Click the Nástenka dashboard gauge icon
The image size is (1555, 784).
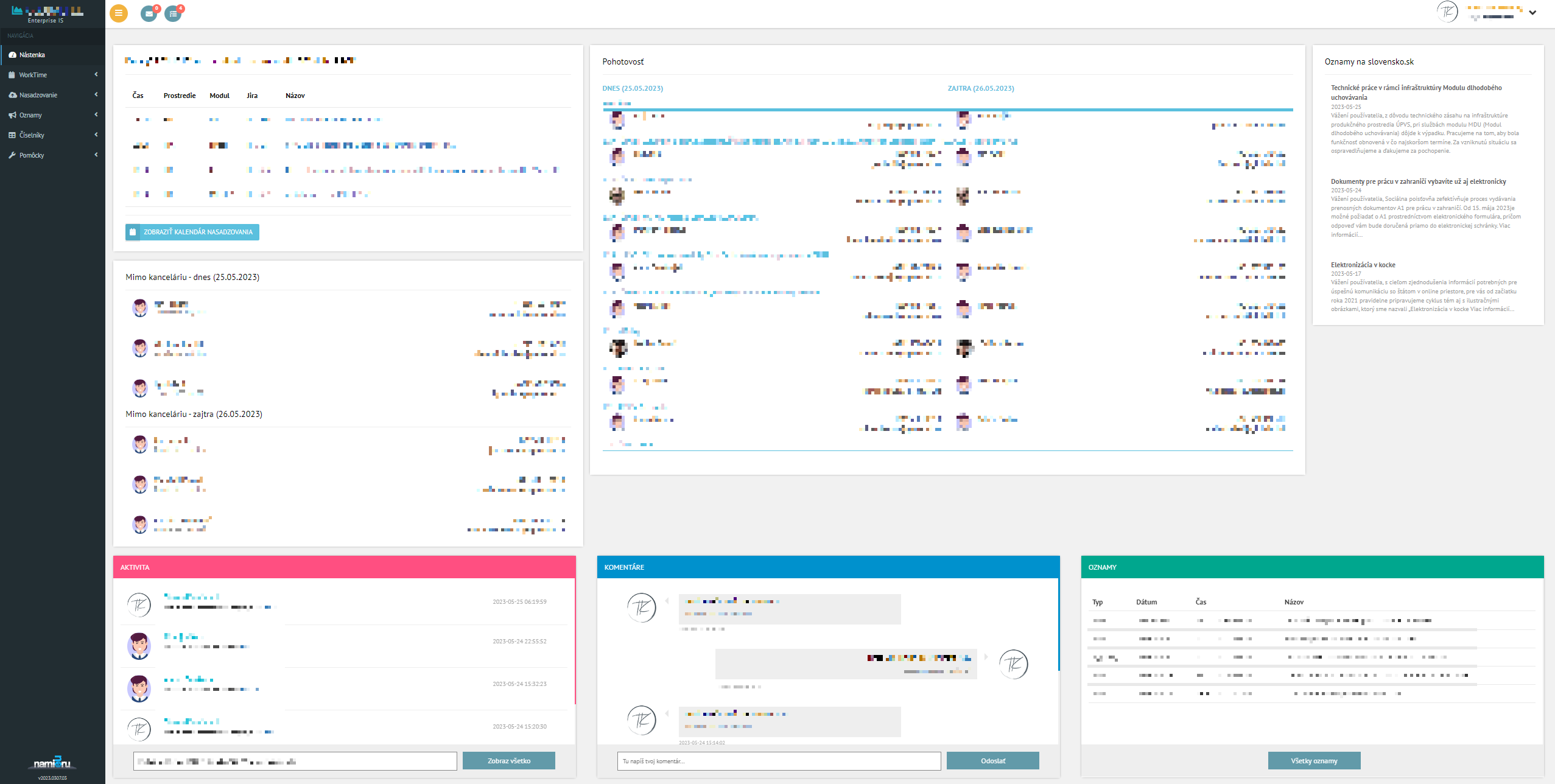click(12, 55)
